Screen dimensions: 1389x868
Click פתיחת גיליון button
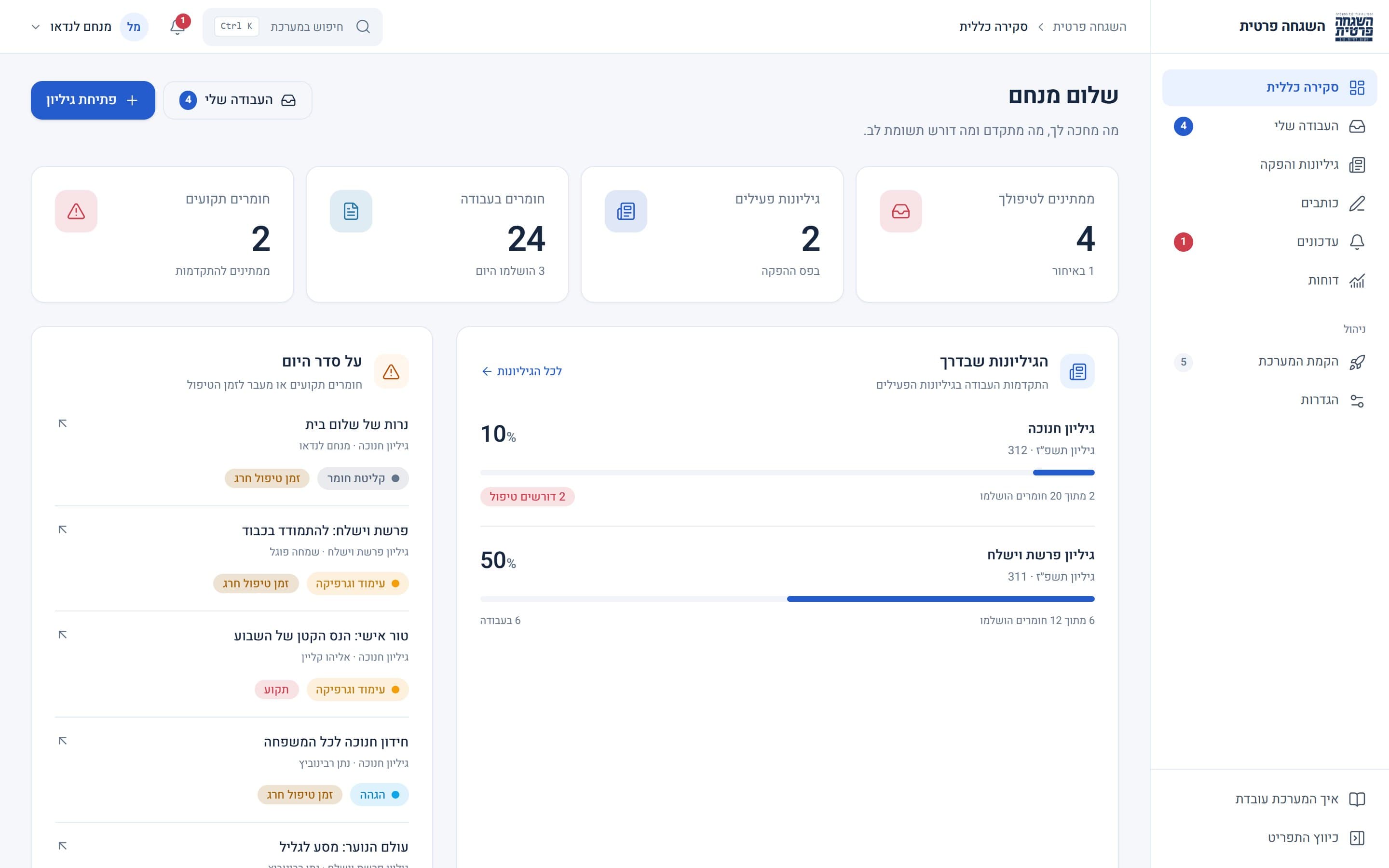(x=93, y=100)
